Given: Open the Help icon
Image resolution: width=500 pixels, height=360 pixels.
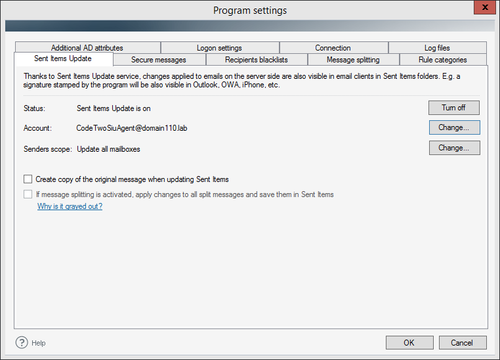Looking at the screenshot, I should pyautogui.click(x=22, y=342).
